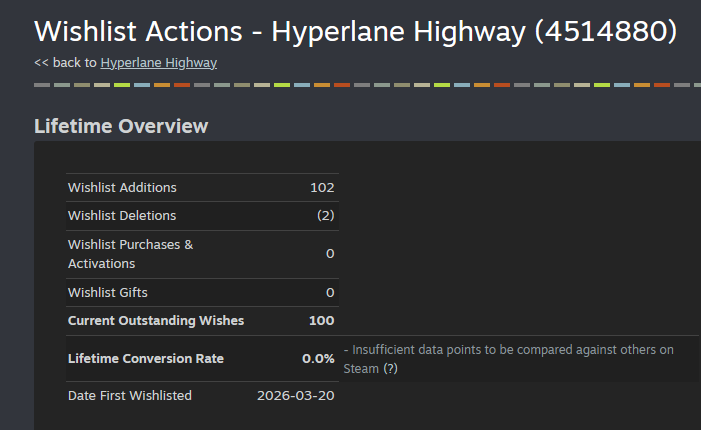The height and width of the screenshot is (430, 701).
Task: Click the Wishlist Gifts label
Action: (108, 293)
